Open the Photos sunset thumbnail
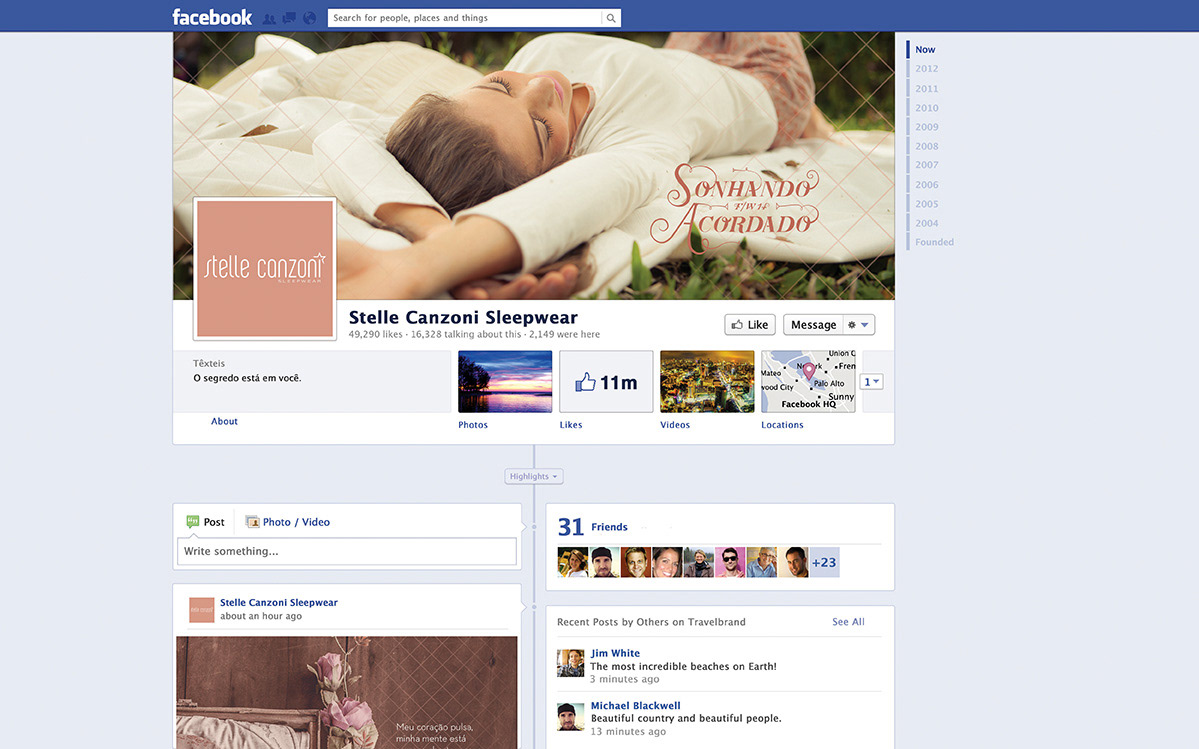This screenshot has height=749, width=1199. tap(505, 381)
